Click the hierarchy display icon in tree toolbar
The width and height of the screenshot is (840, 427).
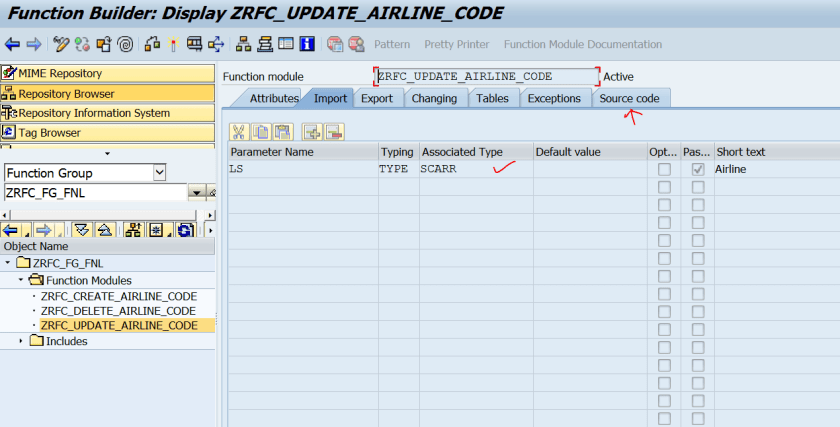[132, 230]
